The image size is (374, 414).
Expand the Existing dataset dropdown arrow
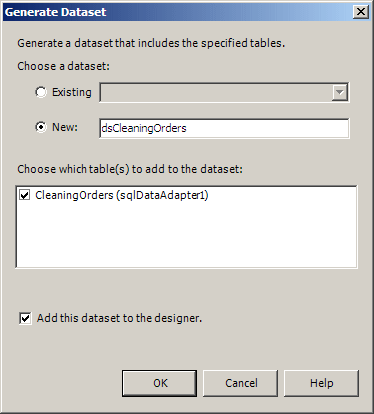coord(340,92)
